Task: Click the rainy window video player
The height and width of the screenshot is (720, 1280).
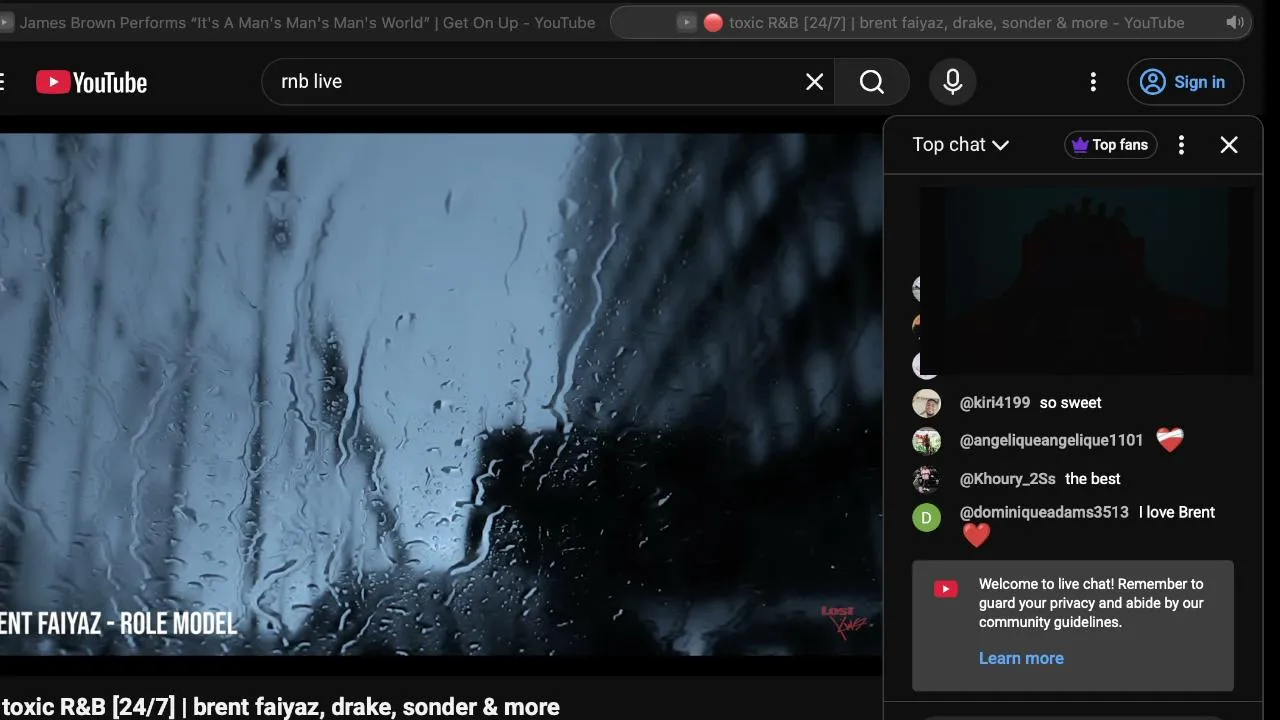Action: pos(440,395)
